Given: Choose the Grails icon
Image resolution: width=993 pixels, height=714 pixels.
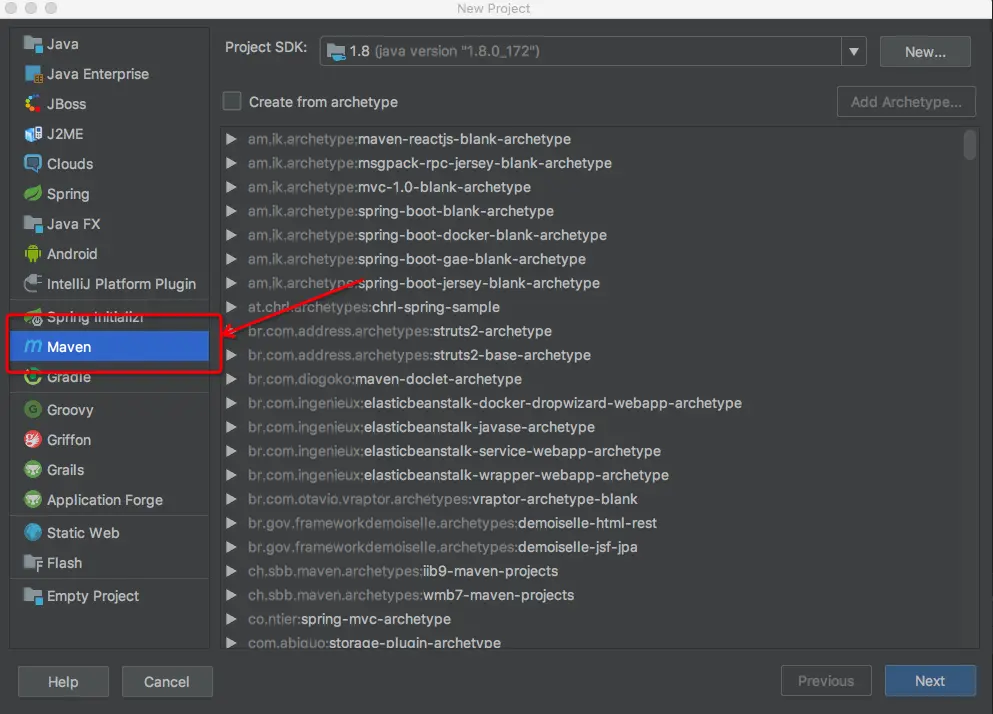Looking at the screenshot, I should (32, 469).
